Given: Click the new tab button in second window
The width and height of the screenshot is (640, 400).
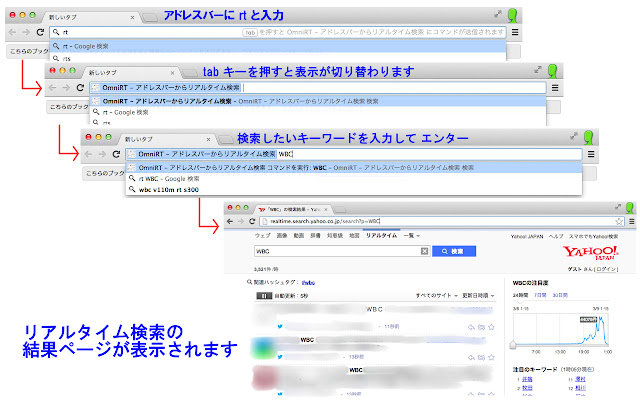Looking at the screenshot, I should 189,73.
